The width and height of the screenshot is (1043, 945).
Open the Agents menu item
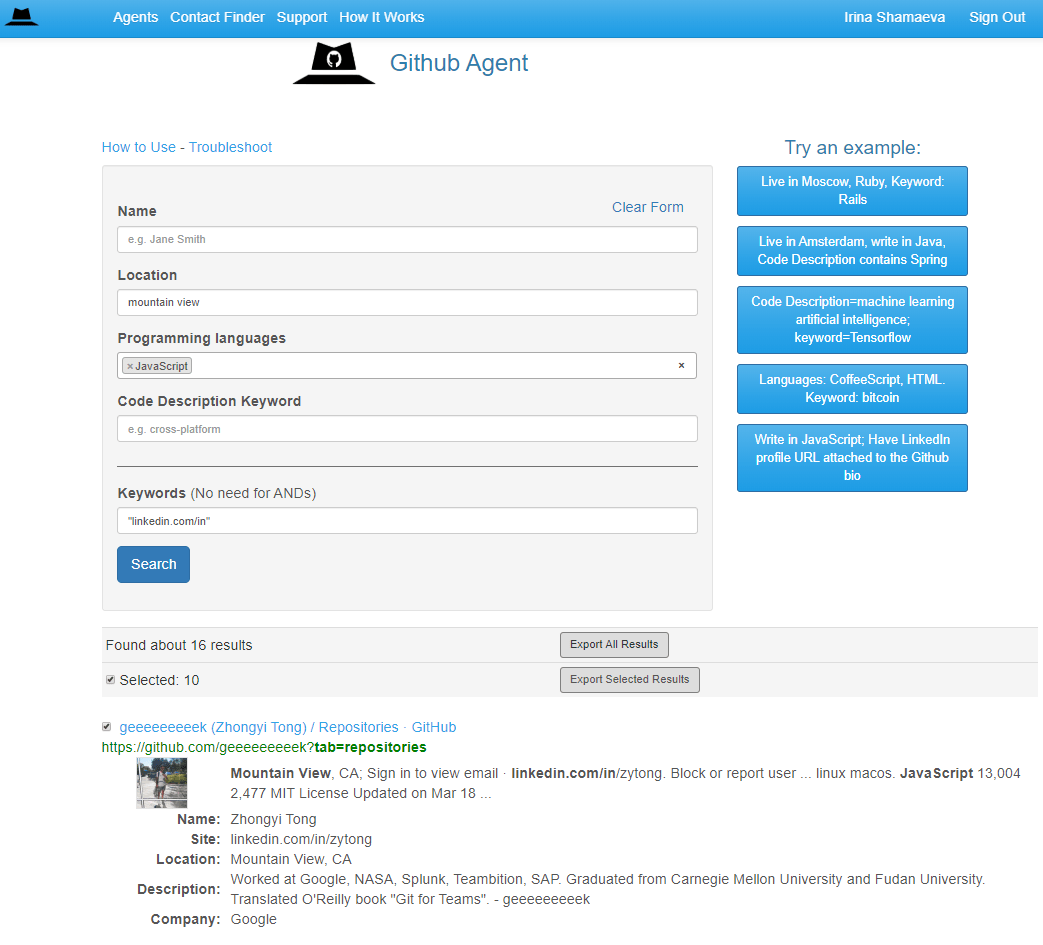135,17
